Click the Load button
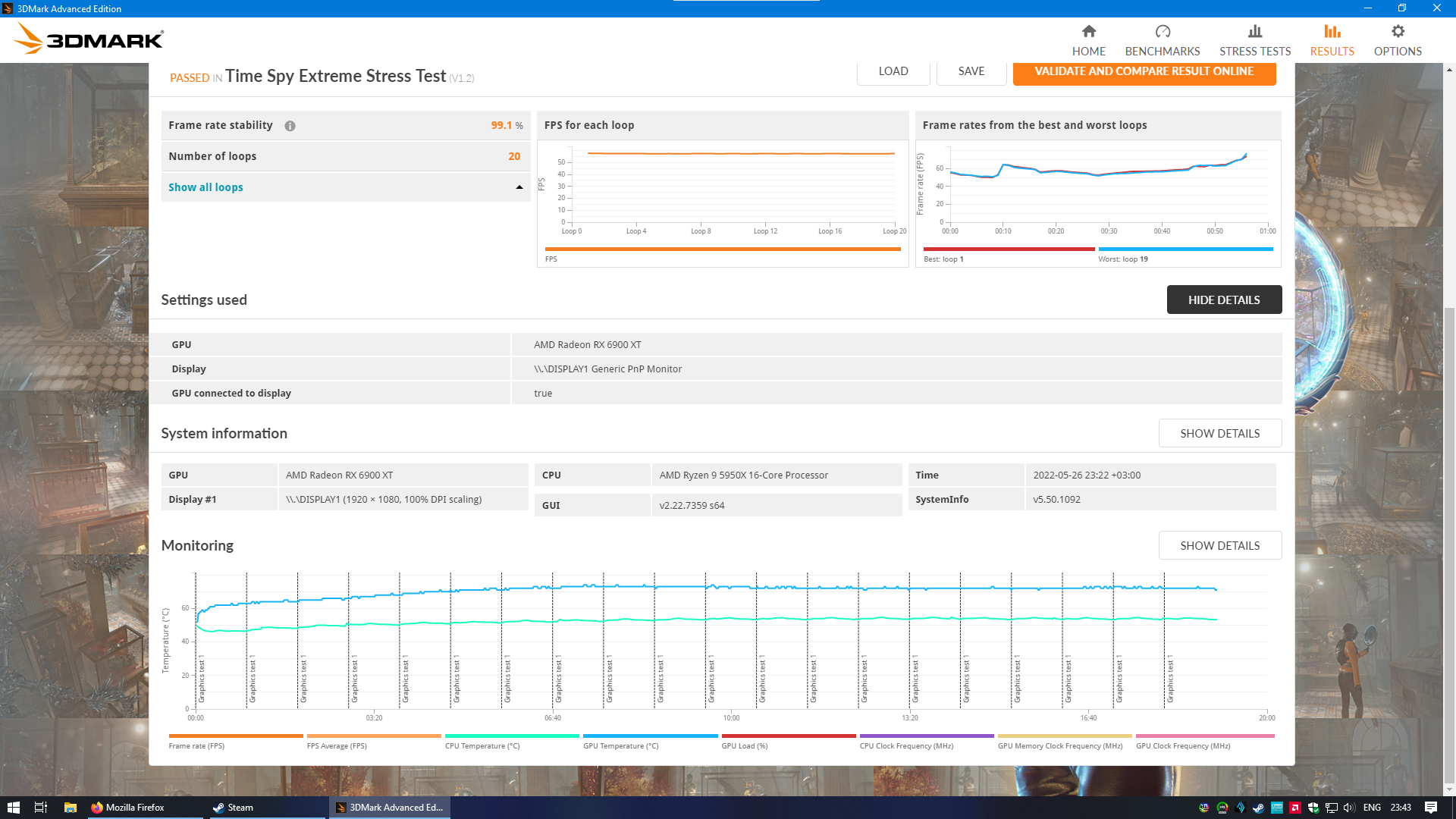The image size is (1456, 819). [893, 71]
